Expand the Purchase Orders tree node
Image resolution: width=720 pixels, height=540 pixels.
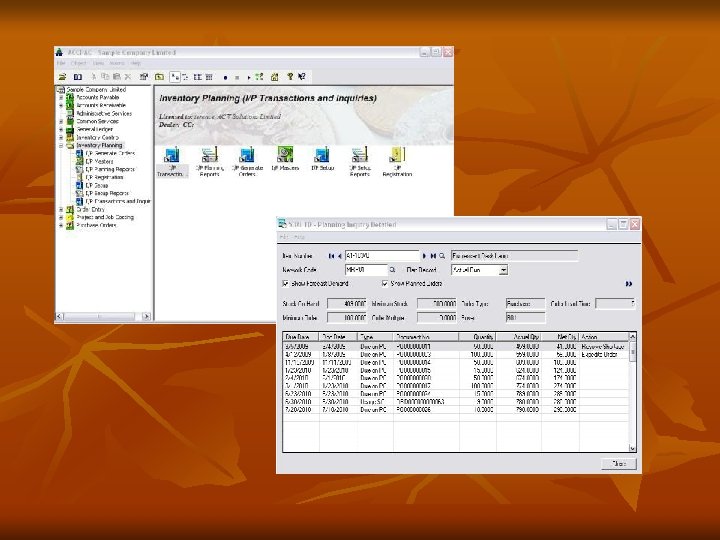(61, 225)
